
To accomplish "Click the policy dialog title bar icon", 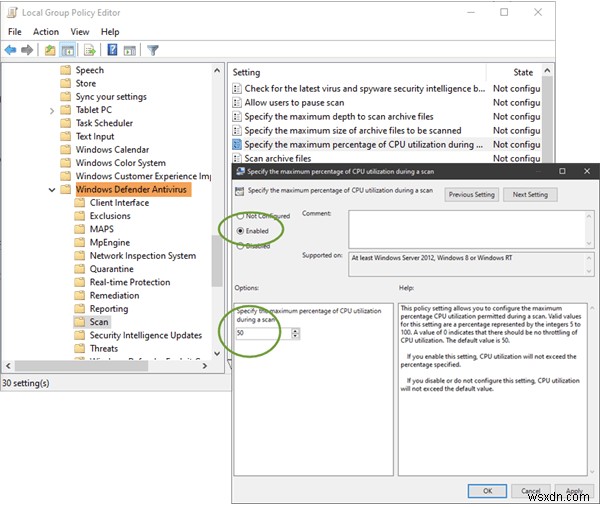I will (x=240, y=171).
